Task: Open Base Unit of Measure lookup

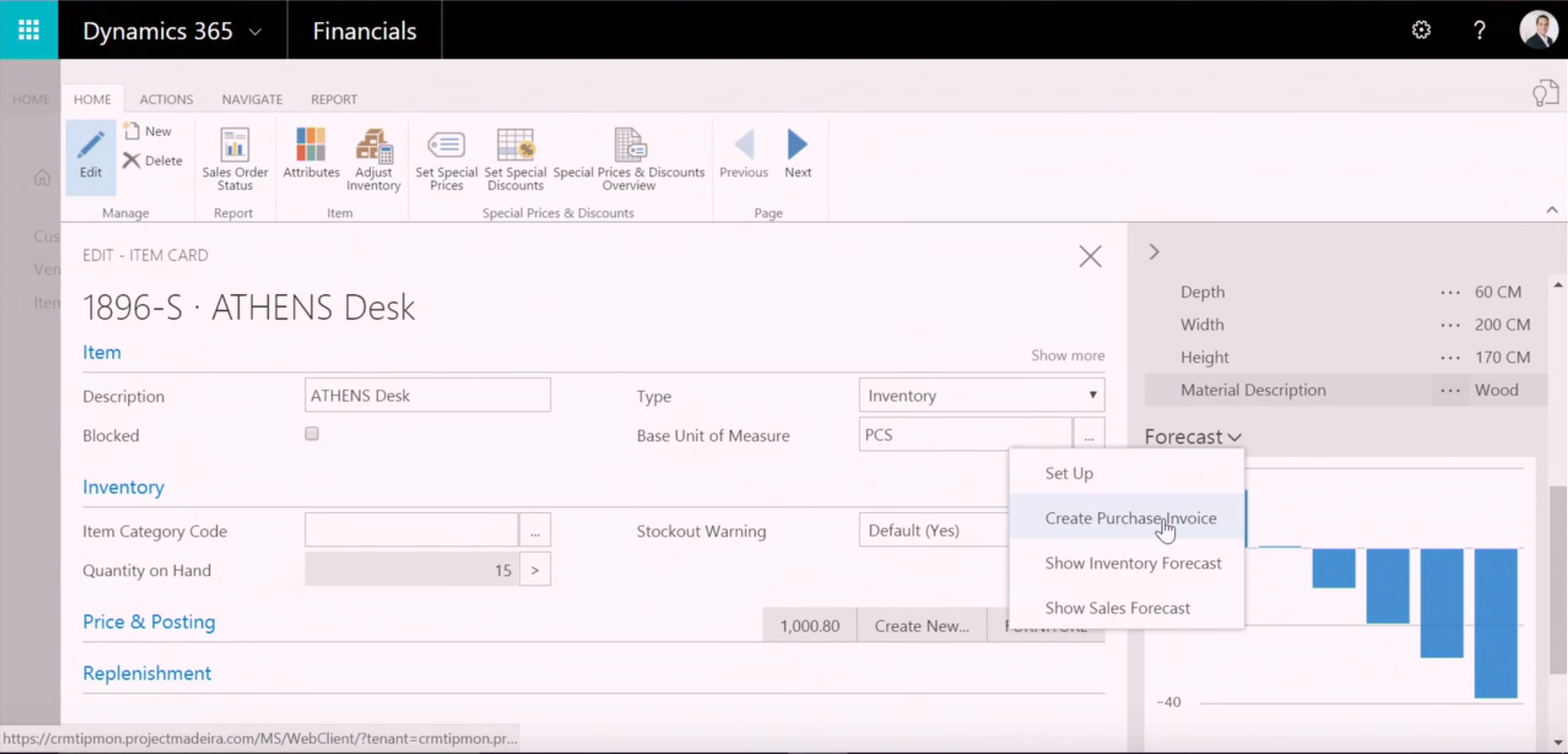Action: [1088, 435]
